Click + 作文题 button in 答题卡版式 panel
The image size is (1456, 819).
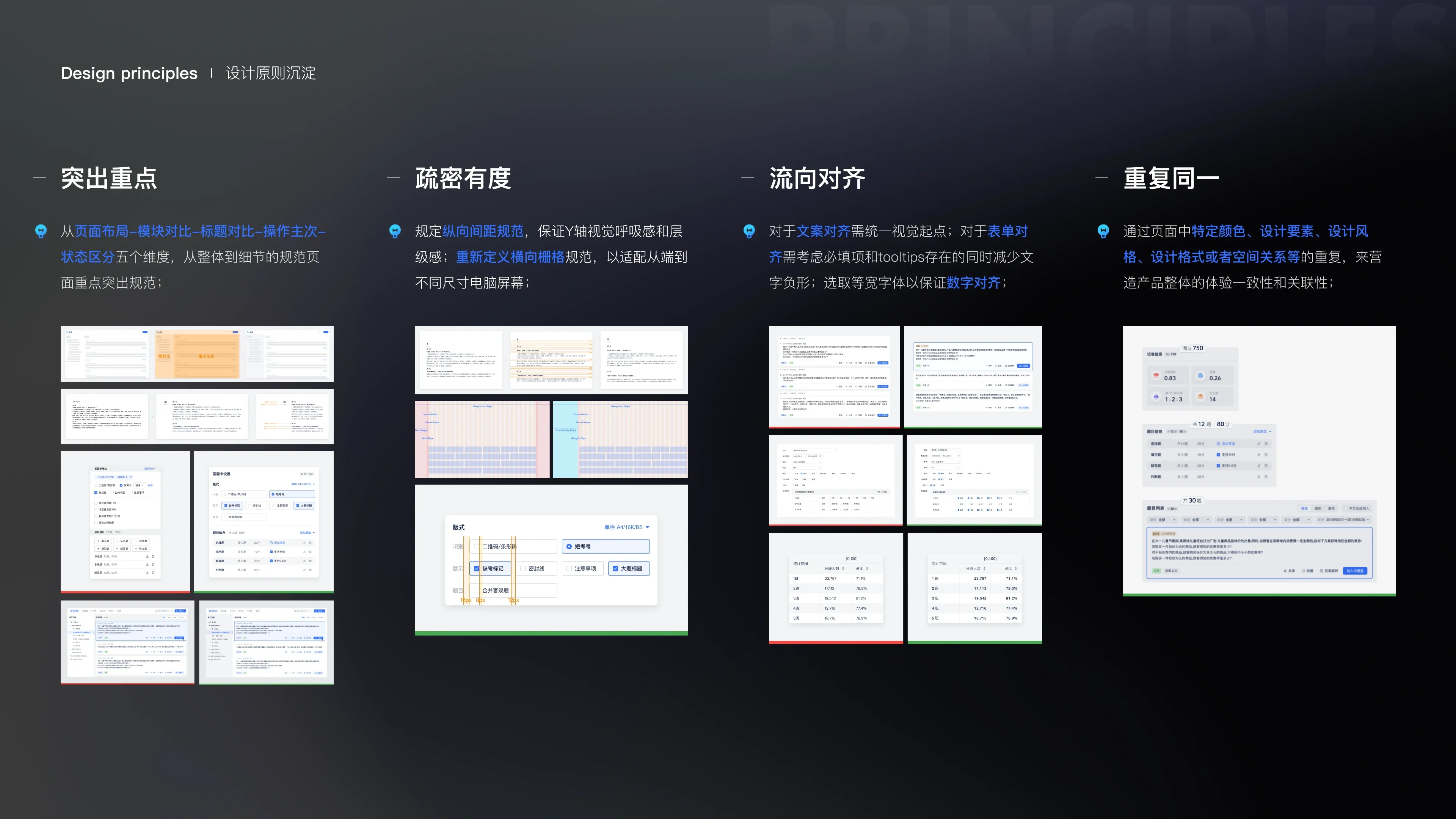click(141, 549)
